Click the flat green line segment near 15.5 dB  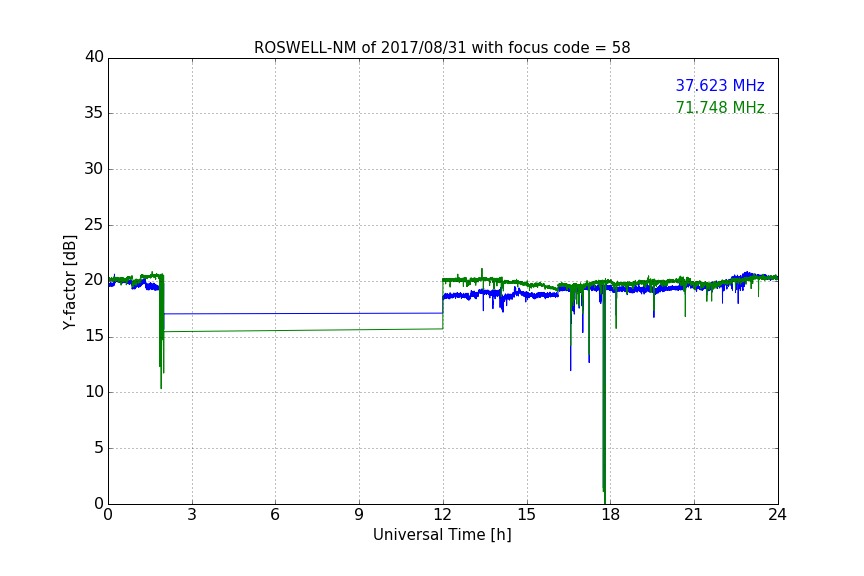303,330
